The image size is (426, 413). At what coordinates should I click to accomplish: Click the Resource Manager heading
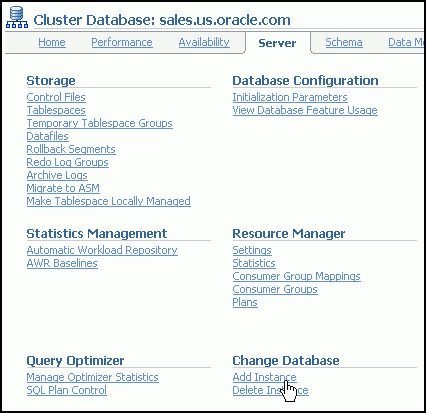[289, 234]
